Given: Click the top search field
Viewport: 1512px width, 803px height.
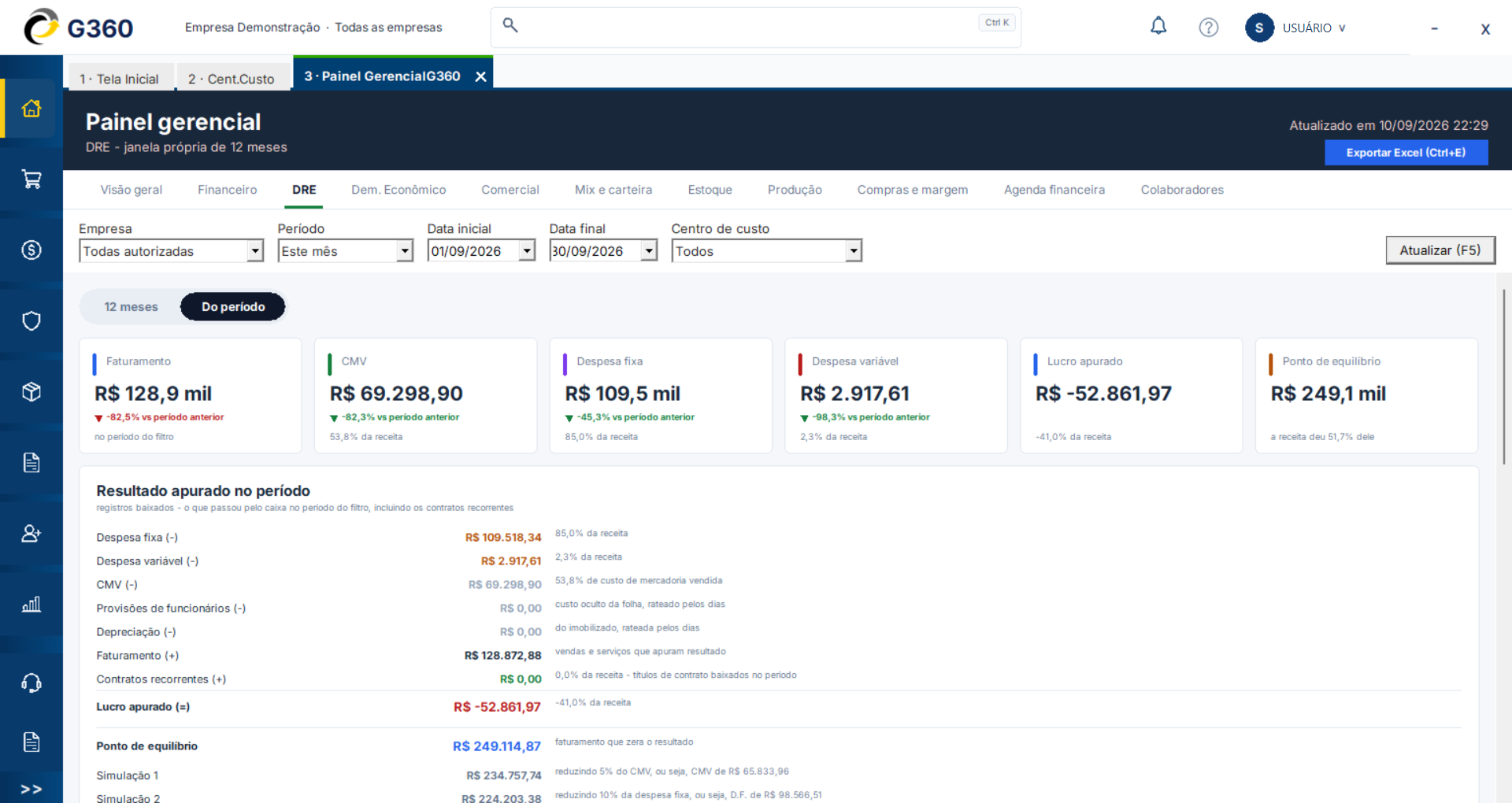Looking at the screenshot, I should pyautogui.click(x=756, y=28).
